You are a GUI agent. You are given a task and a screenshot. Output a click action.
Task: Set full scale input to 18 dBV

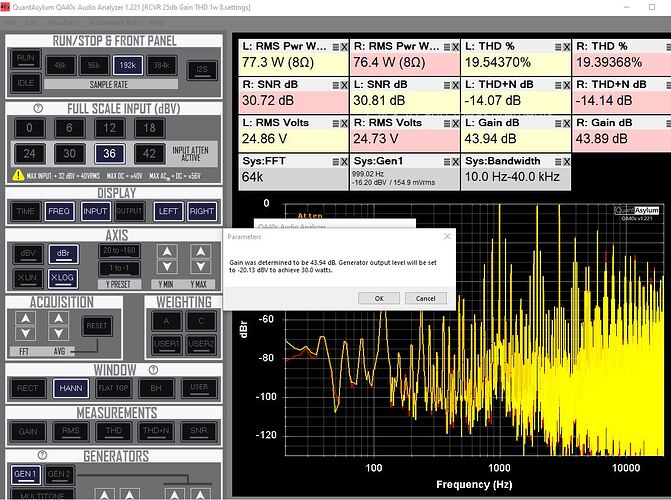pos(149,128)
